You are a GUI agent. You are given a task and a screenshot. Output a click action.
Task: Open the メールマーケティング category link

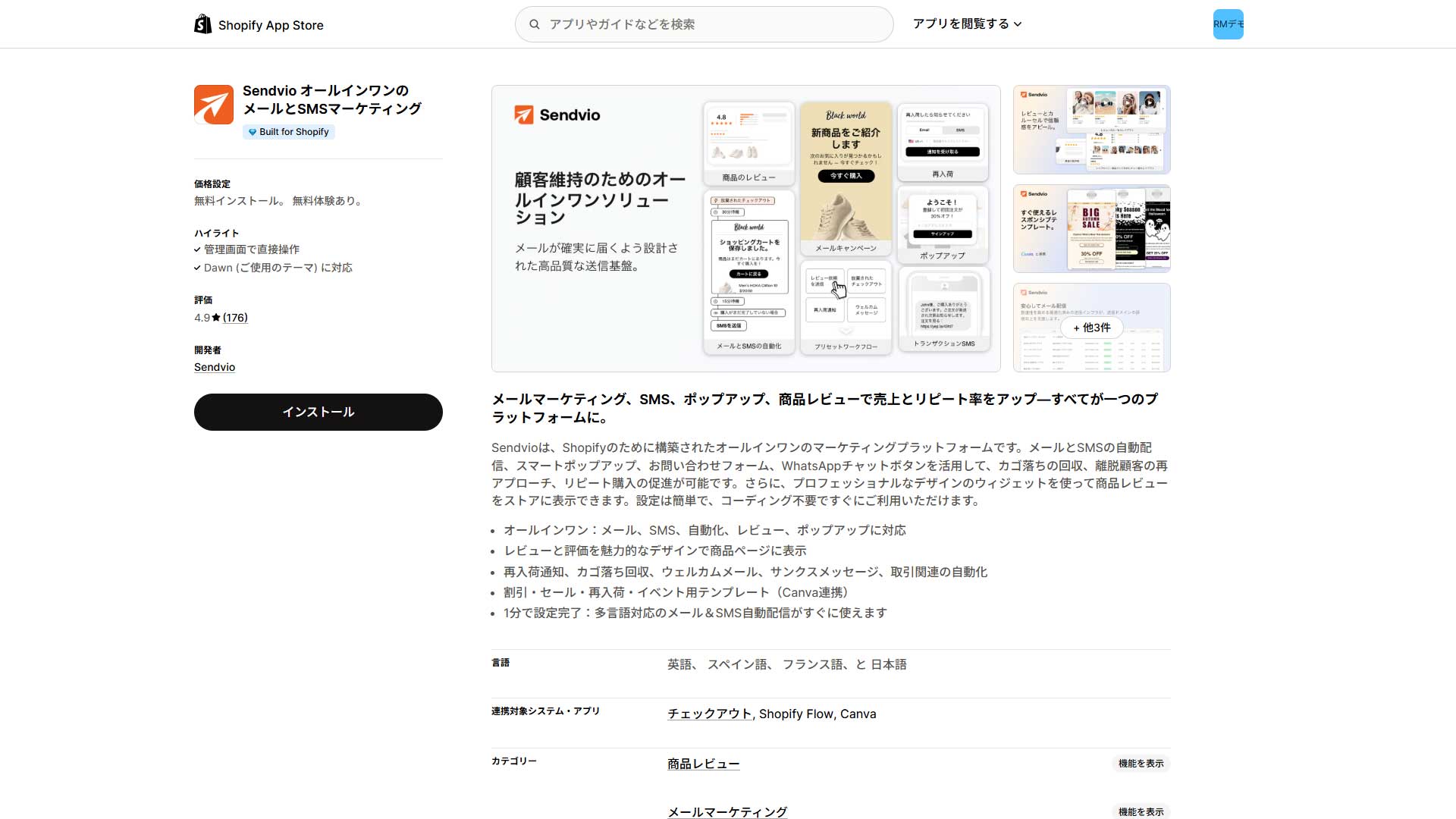pyautogui.click(x=726, y=811)
